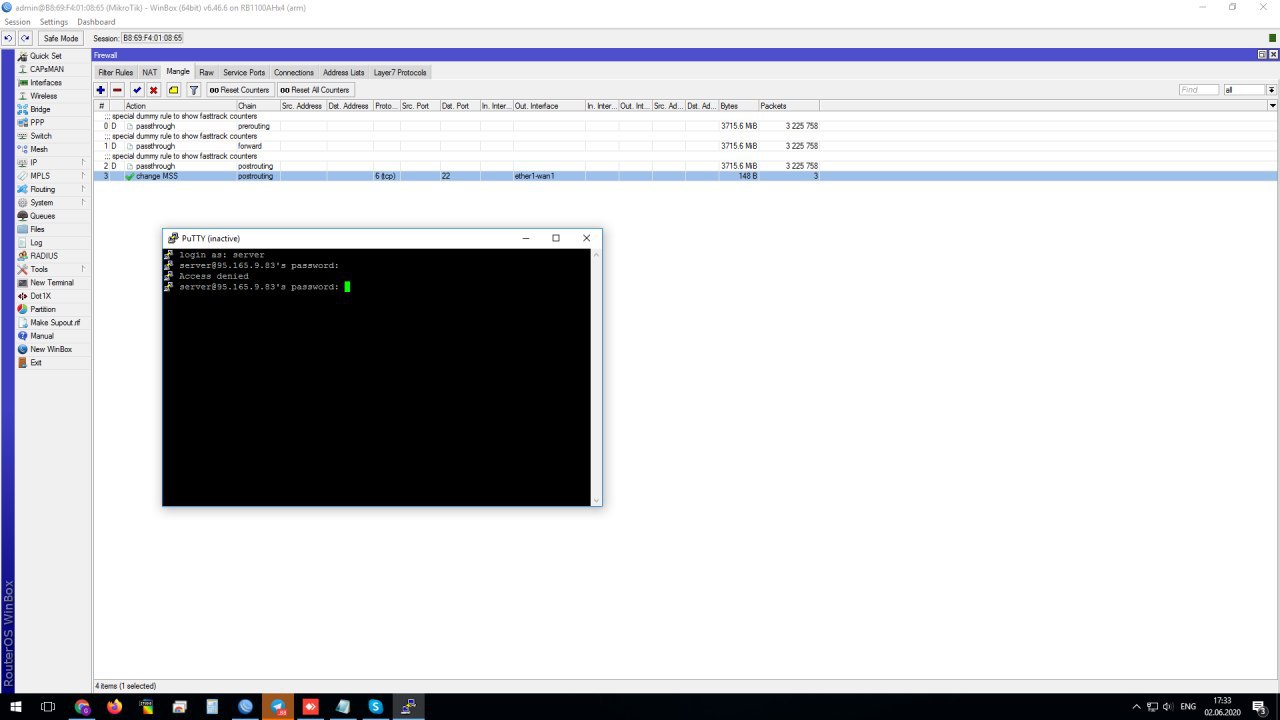1280x720 pixels.
Task: Click Reset All Counters button
Action: coord(315,90)
